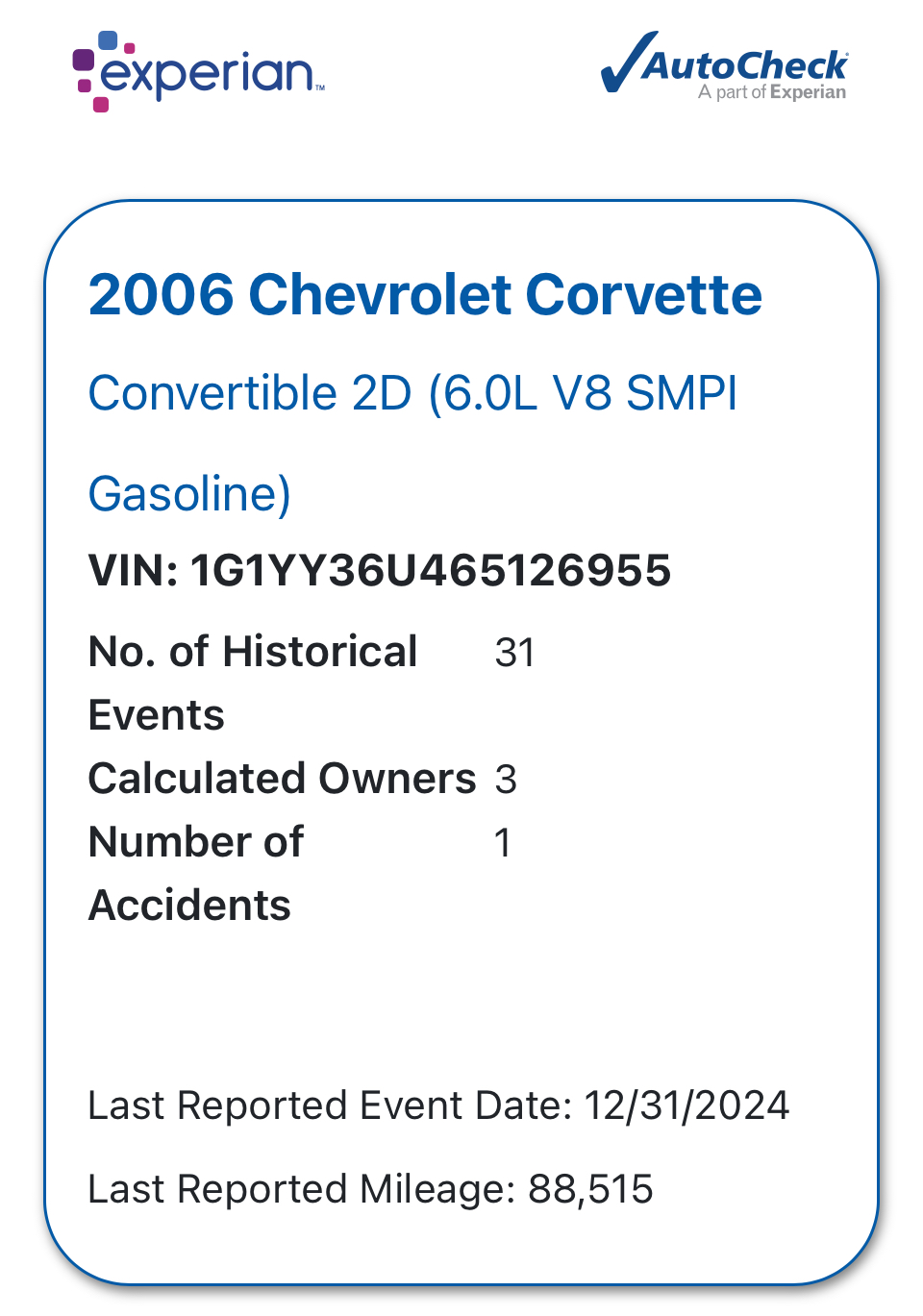Click the accidents count value 1
Image resolution: width=923 pixels, height=1316 pixels.
(503, 843)
